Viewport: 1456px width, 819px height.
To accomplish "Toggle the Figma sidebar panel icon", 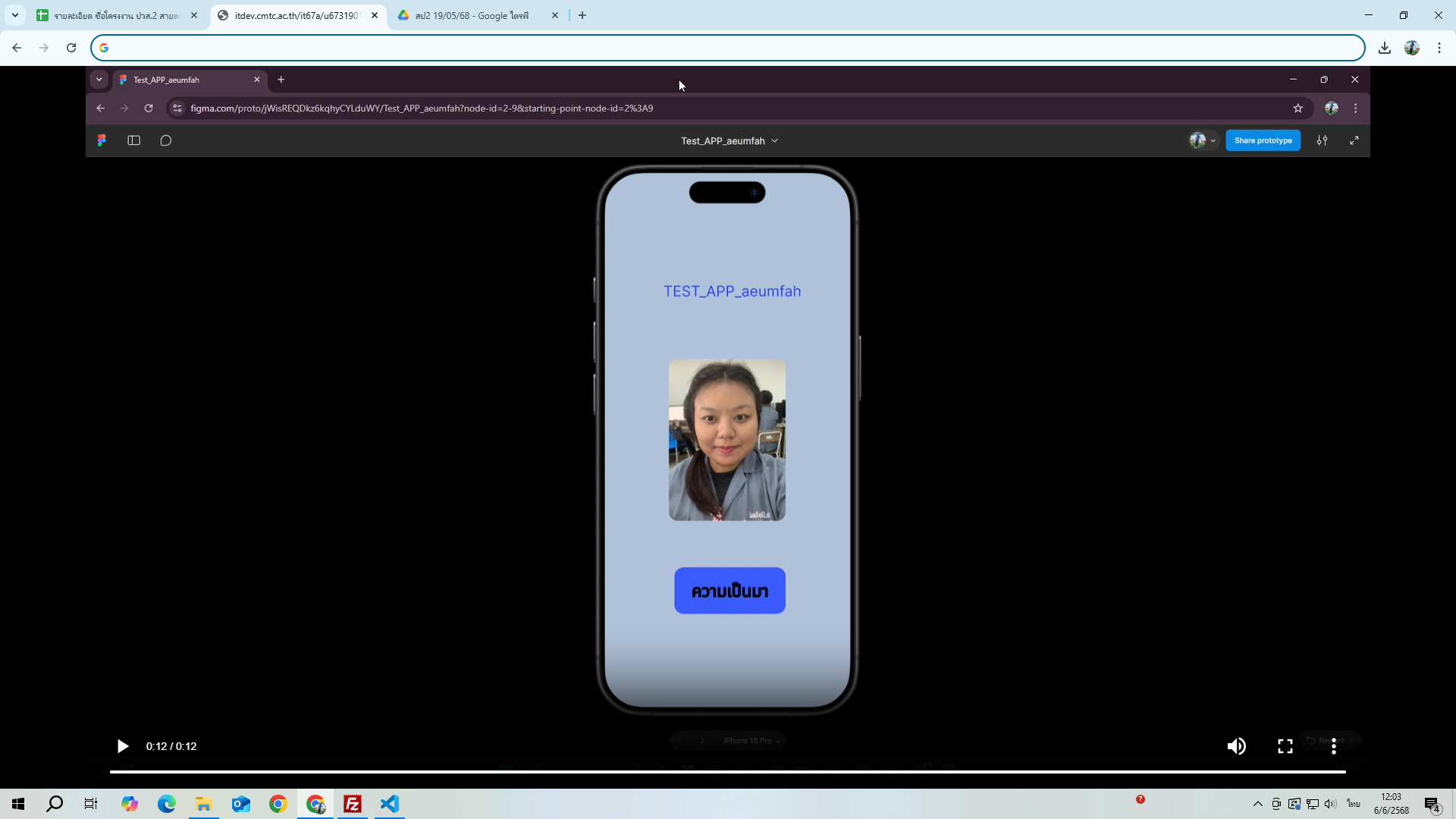I will click(x=134, y=140).
